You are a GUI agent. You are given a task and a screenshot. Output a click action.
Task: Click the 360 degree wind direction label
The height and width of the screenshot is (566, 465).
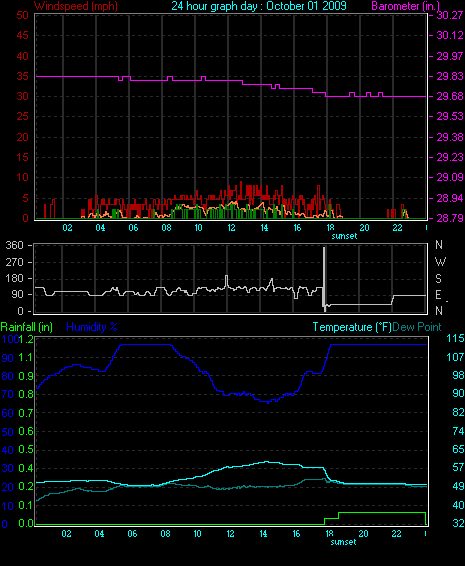pyautogui.click(x=14, y=245)
